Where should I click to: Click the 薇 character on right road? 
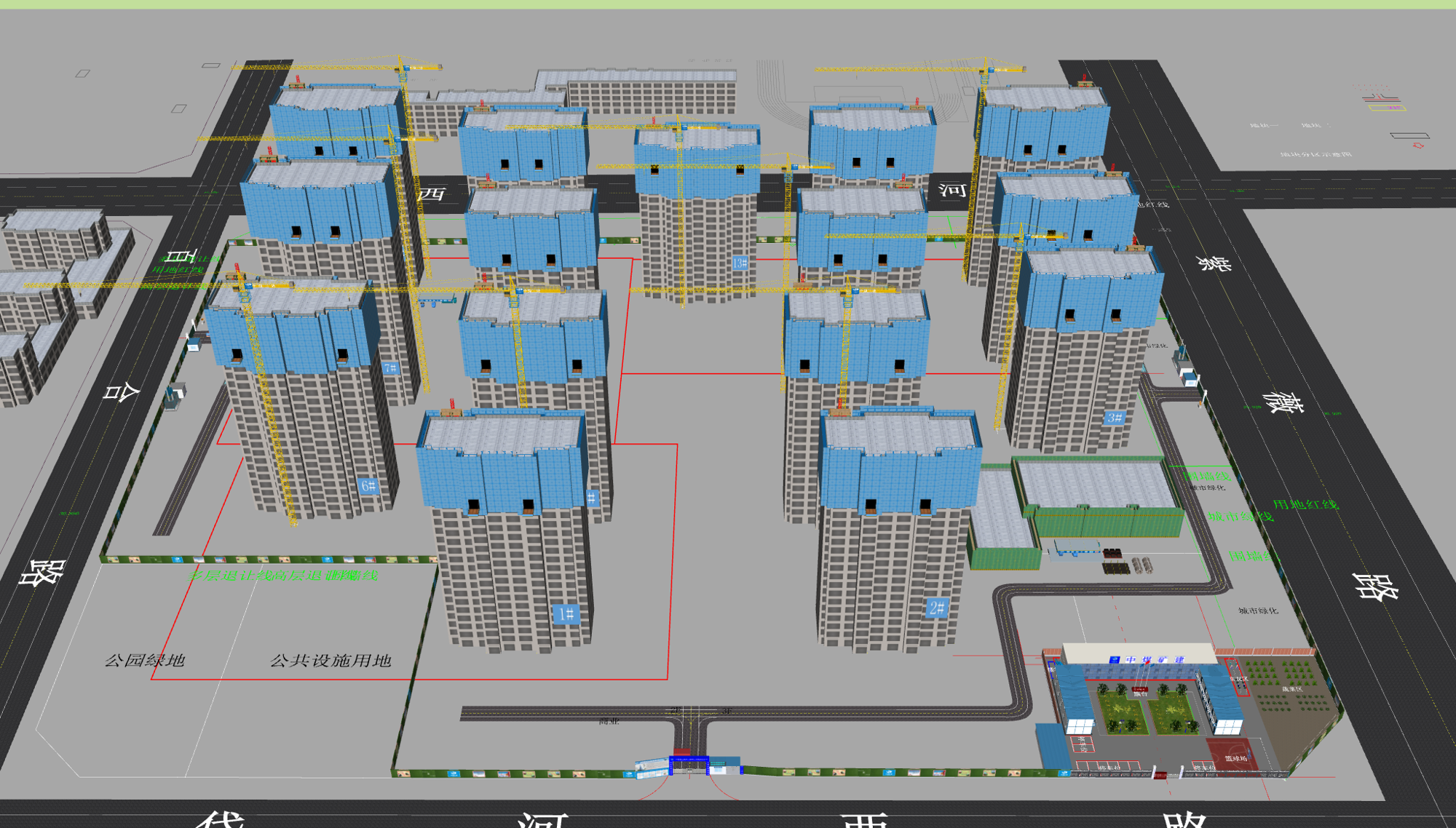coord(1283,401)
